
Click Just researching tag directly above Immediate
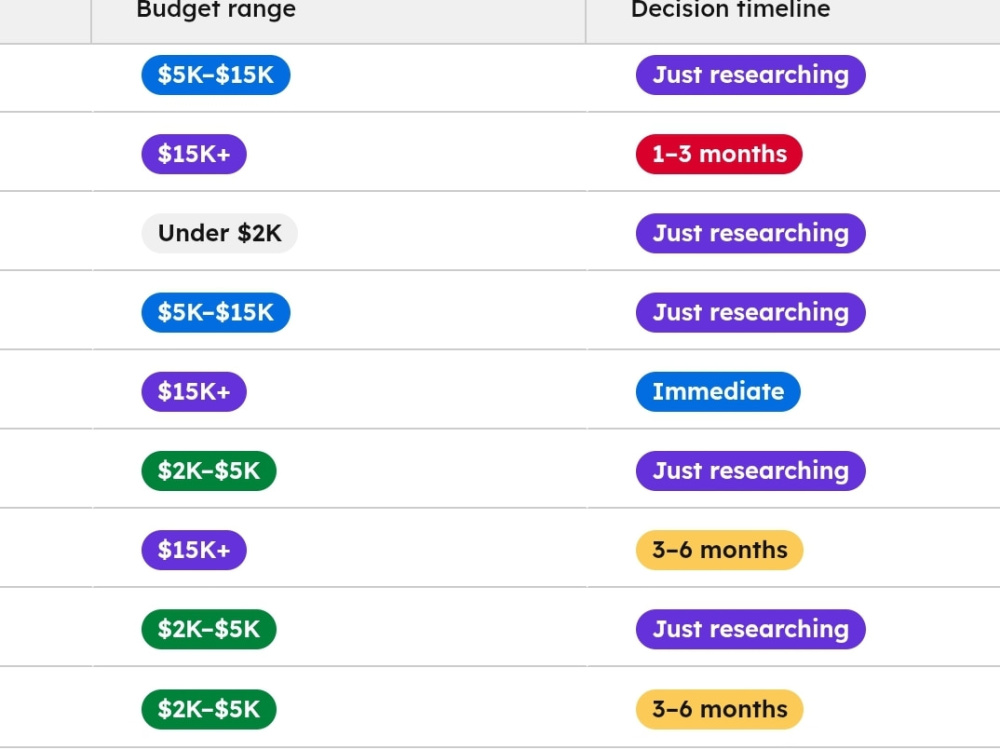coord(751,312)
